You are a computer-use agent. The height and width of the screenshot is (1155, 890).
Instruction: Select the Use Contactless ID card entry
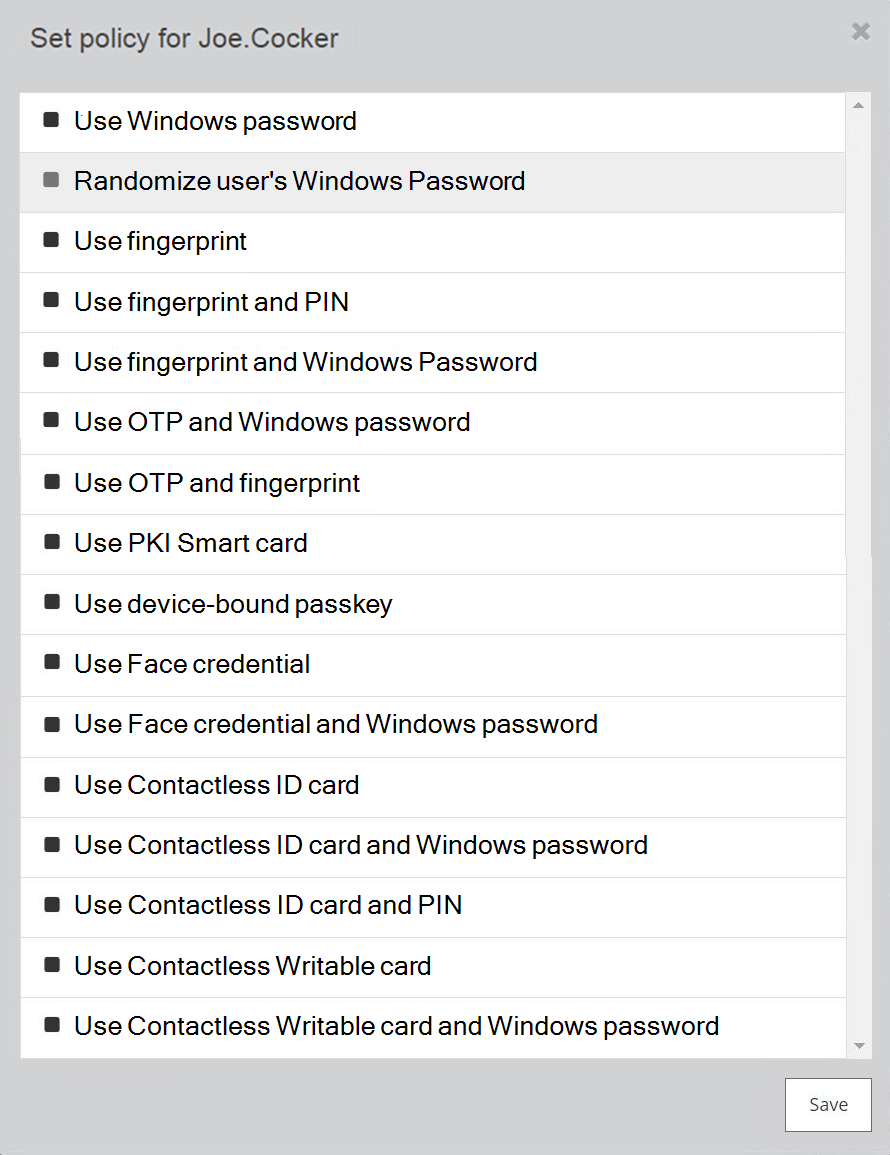(216, 785)
